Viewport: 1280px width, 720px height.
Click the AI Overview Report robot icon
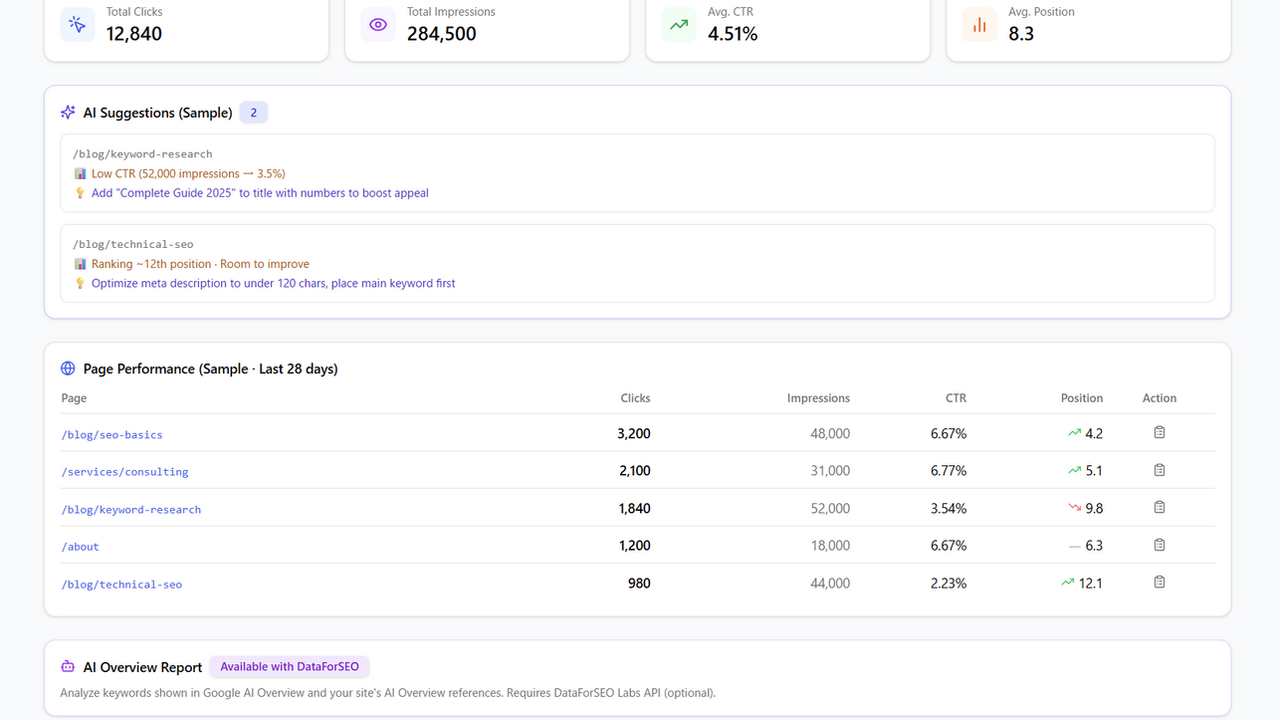[68, 667]
